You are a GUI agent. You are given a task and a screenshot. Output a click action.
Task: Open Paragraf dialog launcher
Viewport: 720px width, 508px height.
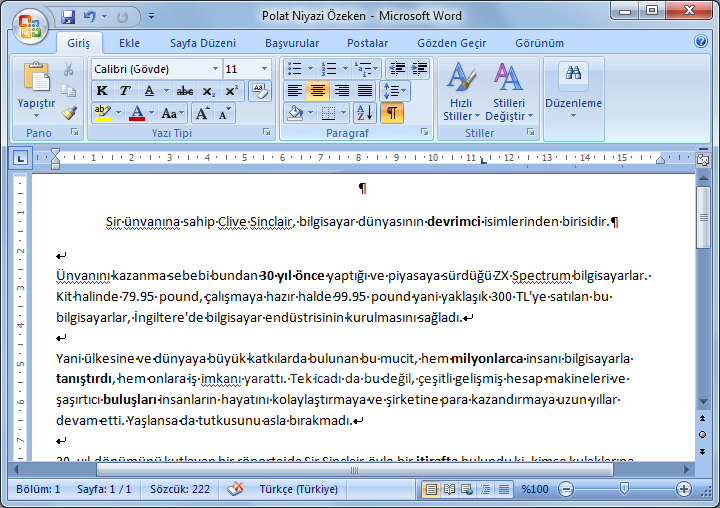click(x=424, y=132)
